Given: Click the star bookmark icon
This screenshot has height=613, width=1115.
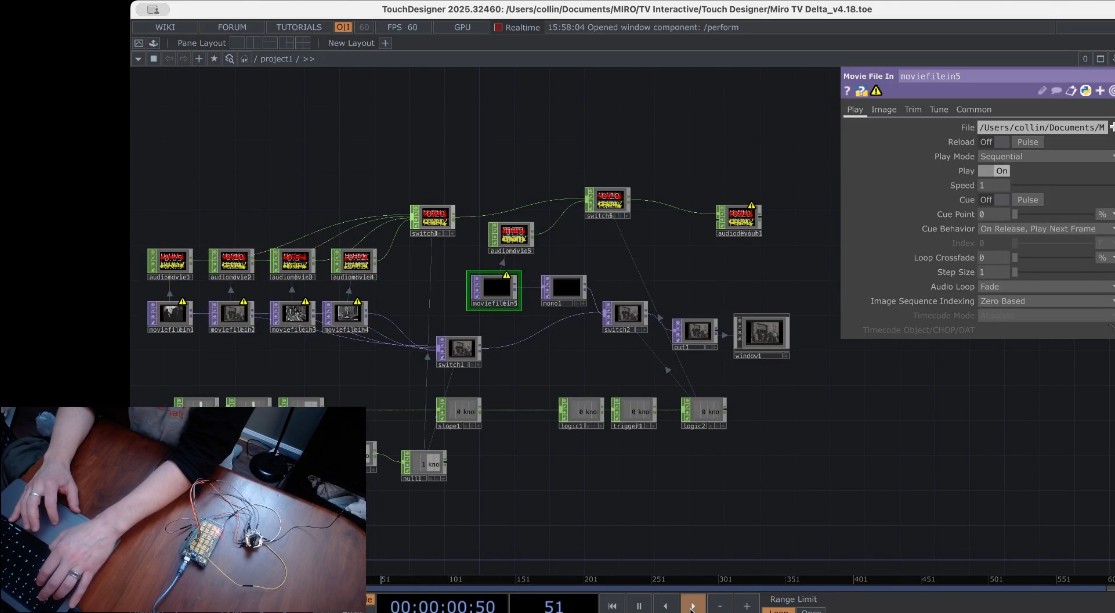Looking at the screenshot, I should pyautogui.click(x=214, y=58).
